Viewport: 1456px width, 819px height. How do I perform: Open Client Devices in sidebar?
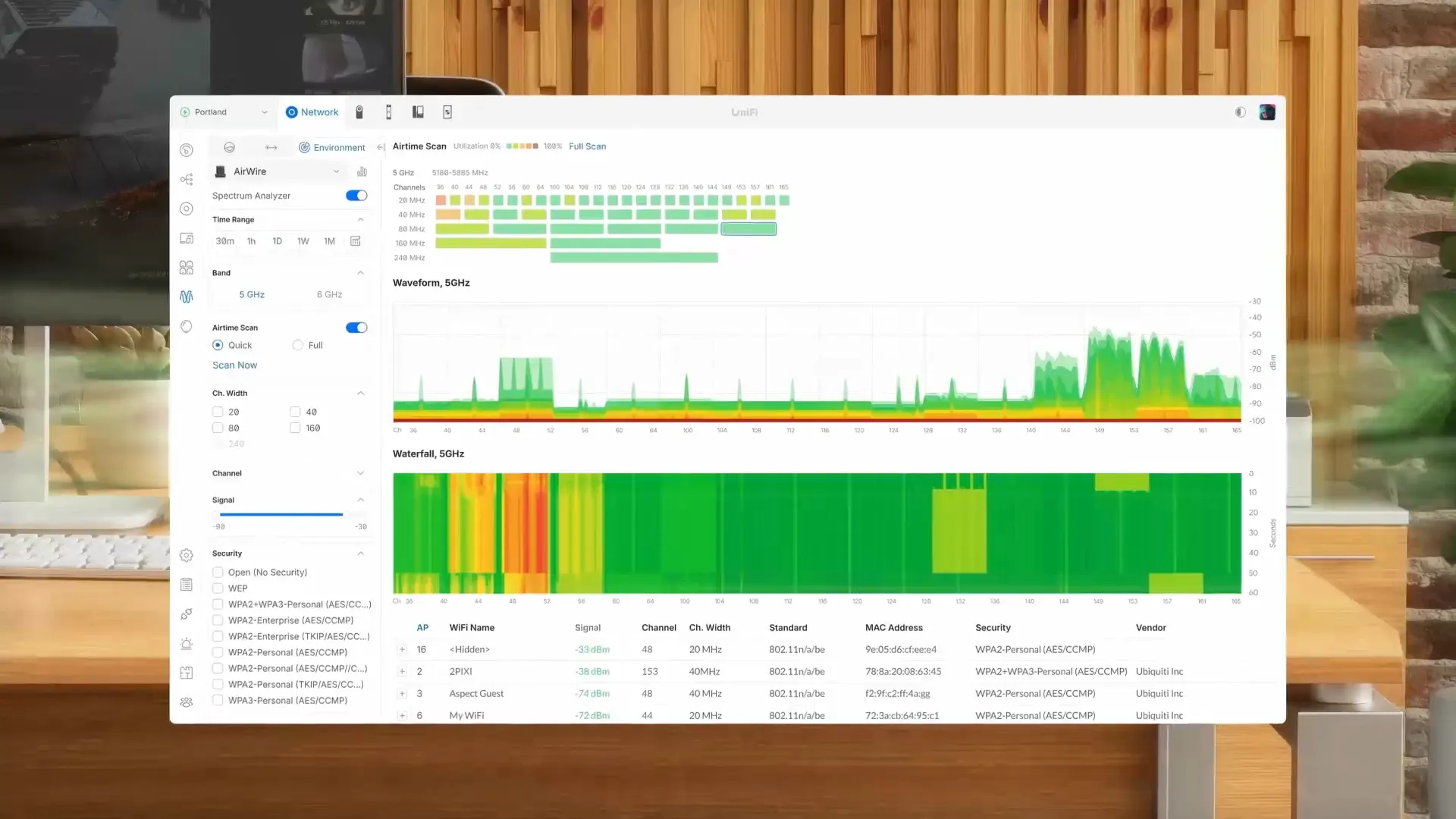[187, 238]
